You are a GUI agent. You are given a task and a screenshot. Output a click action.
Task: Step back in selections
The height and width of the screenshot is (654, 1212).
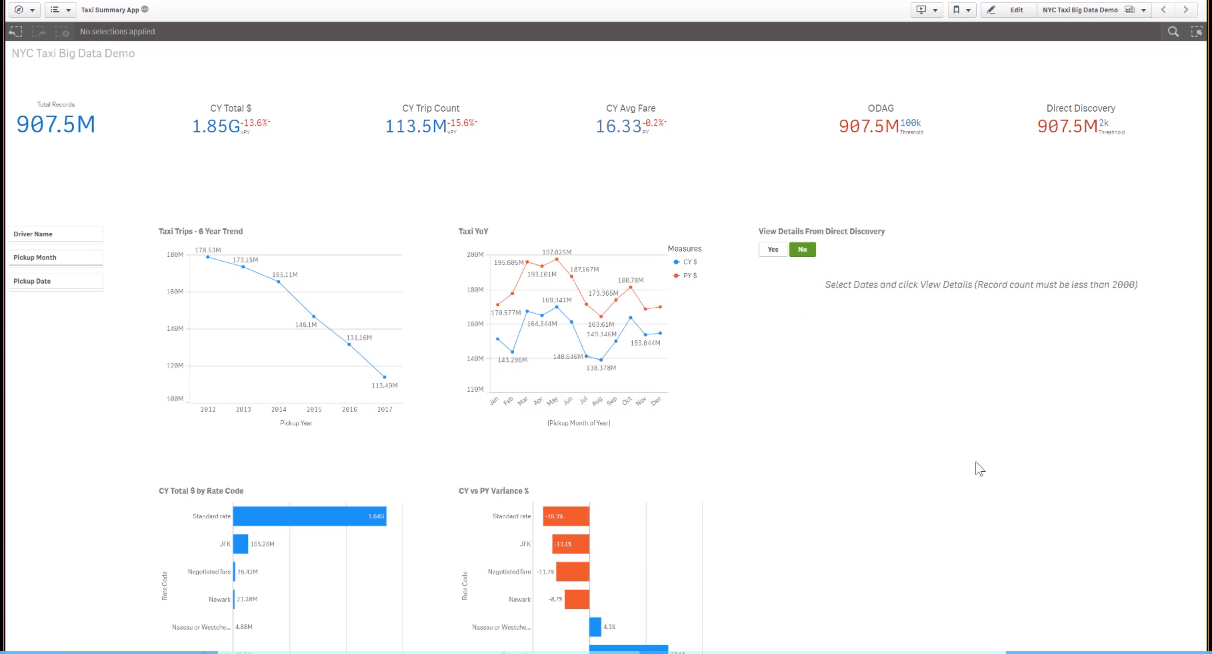[x=15, y=32]
